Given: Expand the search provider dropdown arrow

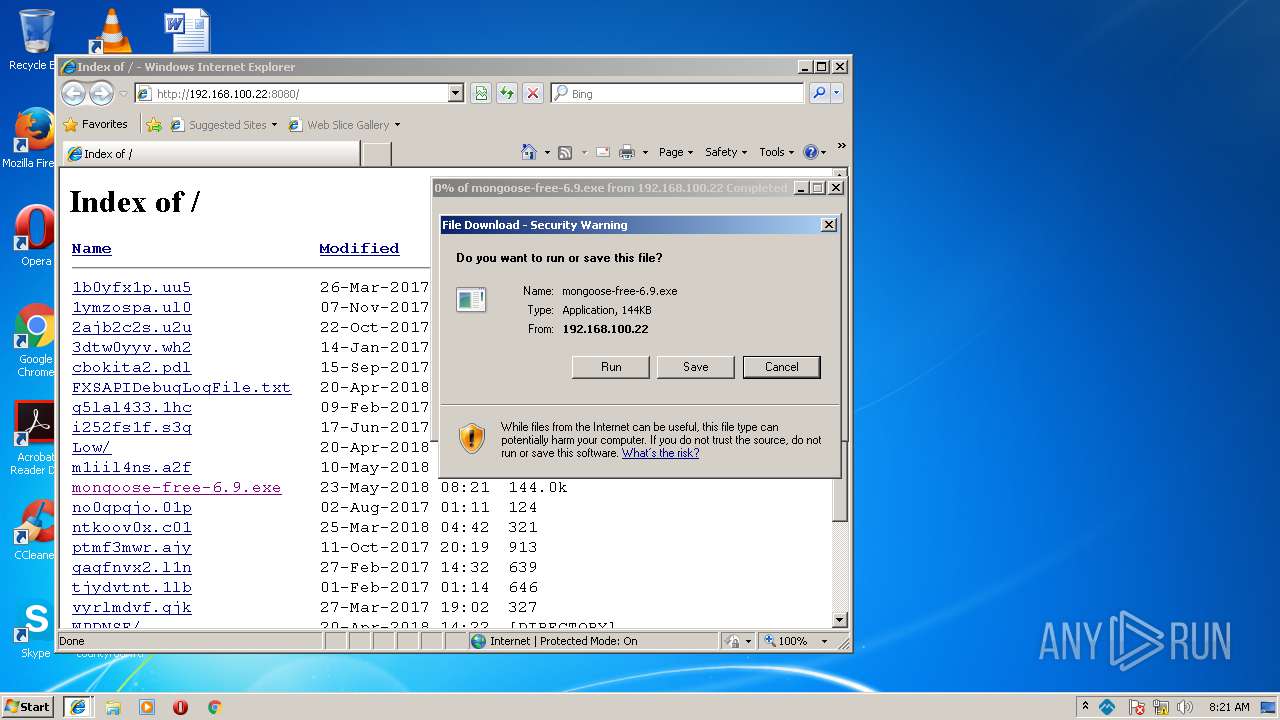Looking at the screenshot, I should click(x=837, y=93).
